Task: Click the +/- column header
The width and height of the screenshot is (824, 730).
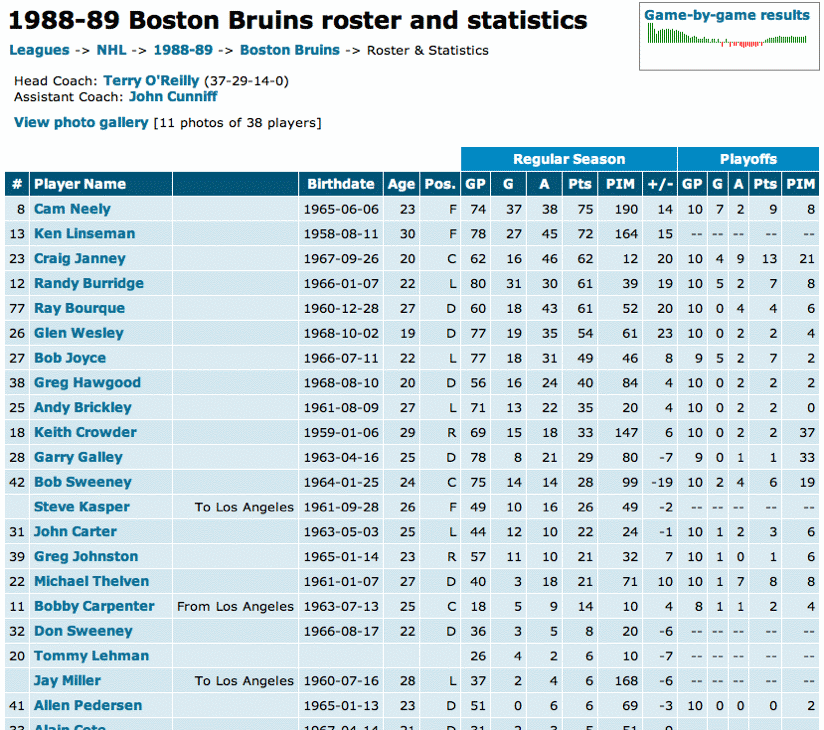Action: 660,184
